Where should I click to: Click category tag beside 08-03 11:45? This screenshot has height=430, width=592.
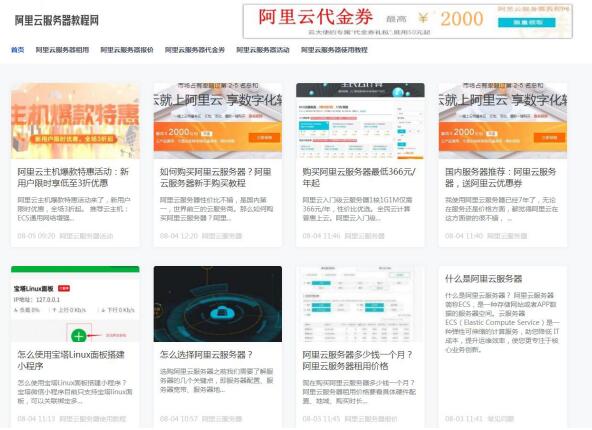coord(371,419)
